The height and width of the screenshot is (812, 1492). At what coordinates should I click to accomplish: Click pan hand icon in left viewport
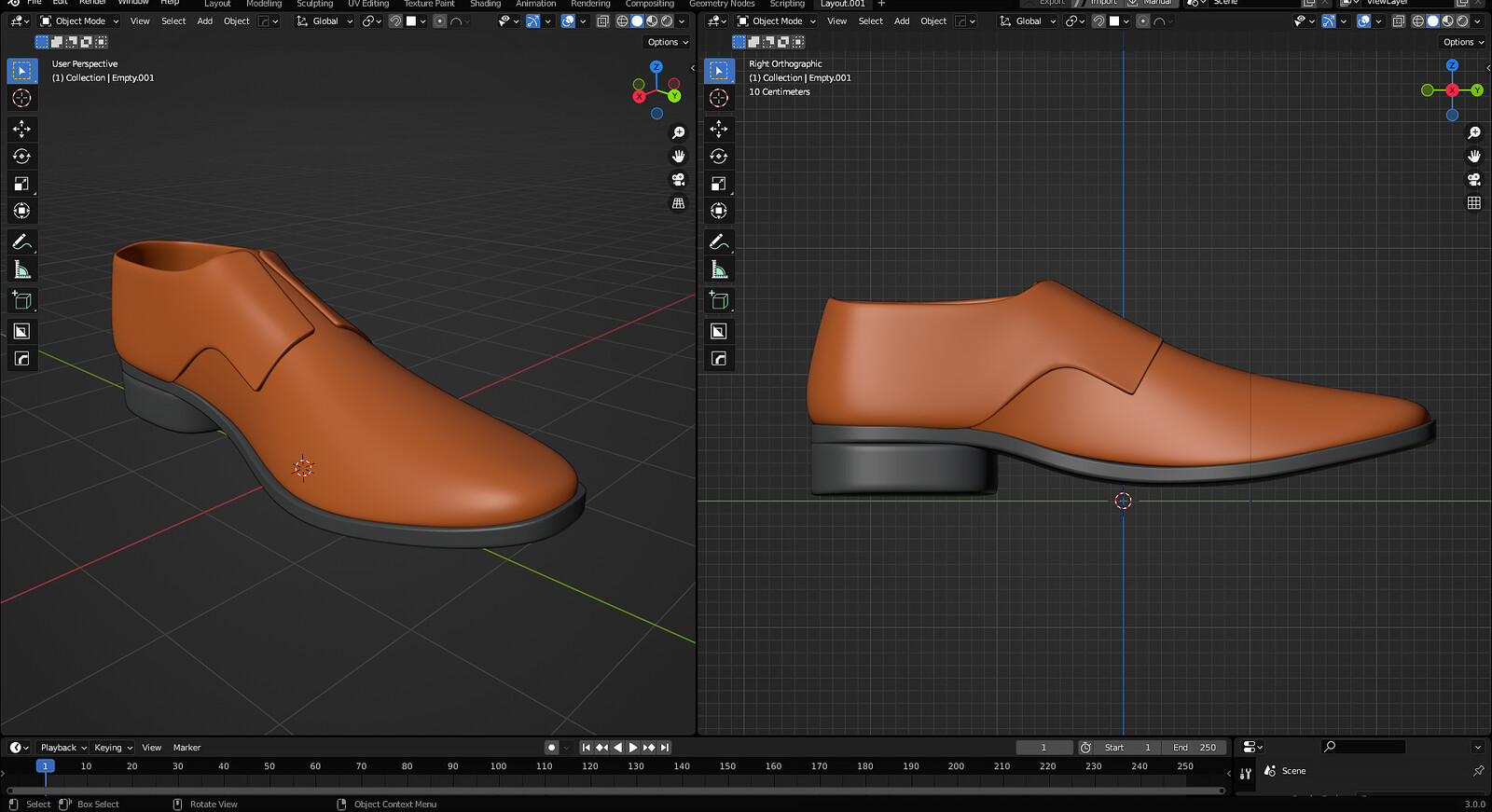[x=679, y=157]
